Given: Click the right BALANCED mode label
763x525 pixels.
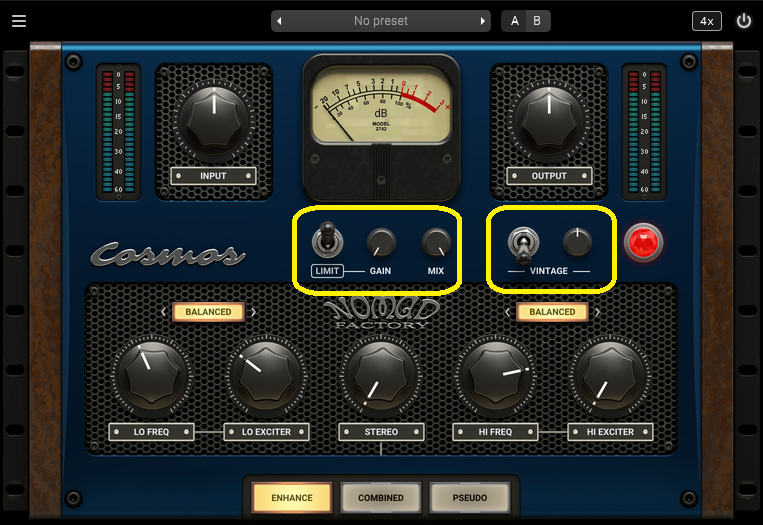Looking at the screenshot, I should tap(552, 312).
